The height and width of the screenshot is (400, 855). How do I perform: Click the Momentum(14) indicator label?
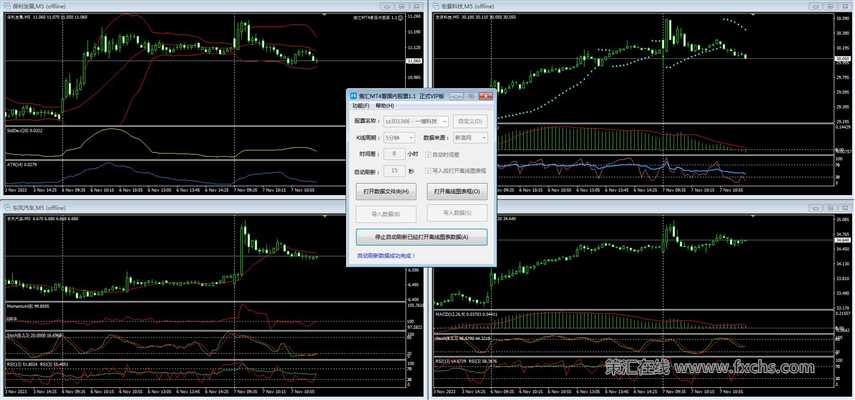coord(28,306)
